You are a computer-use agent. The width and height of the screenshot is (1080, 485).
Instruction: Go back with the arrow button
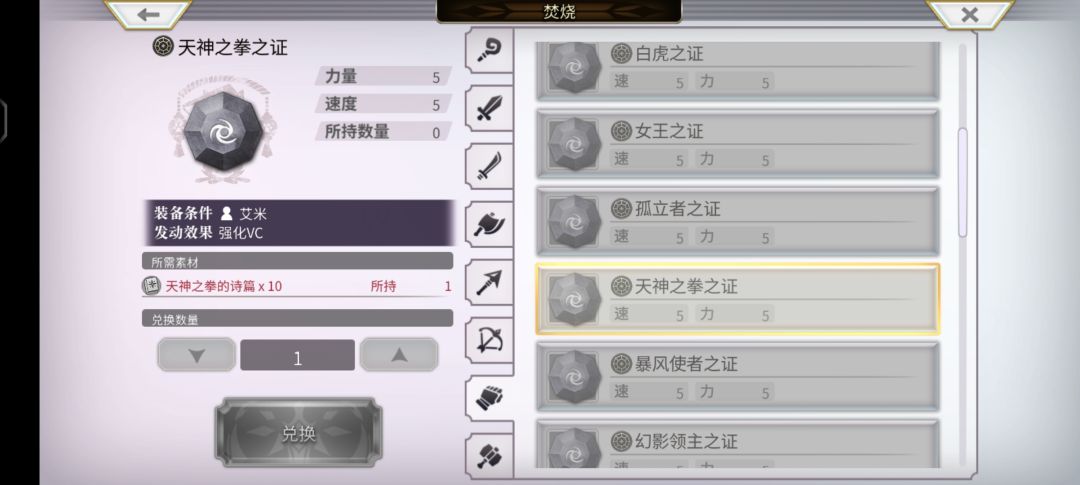(x=148, y=14)
